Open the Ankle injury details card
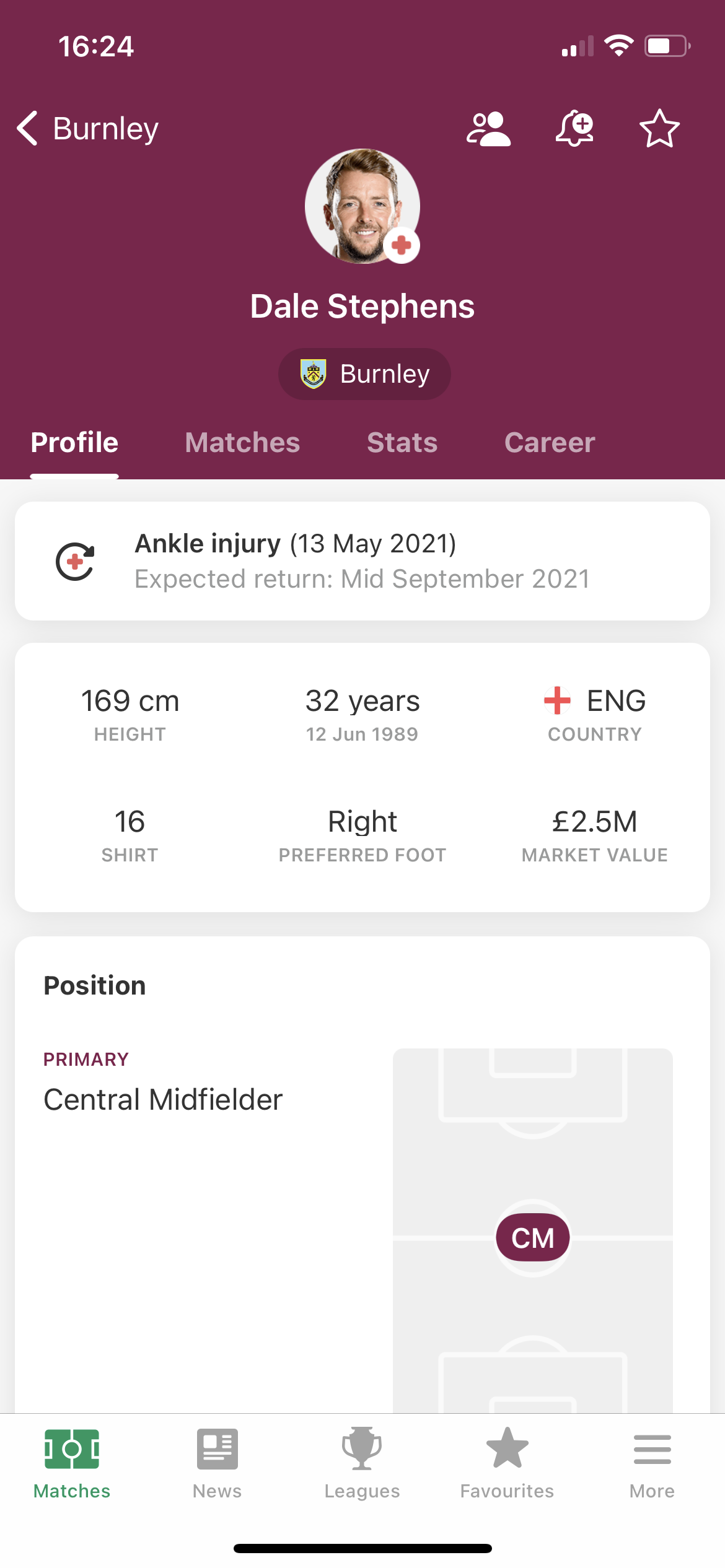725x1568 pixels. click(362, 561)
